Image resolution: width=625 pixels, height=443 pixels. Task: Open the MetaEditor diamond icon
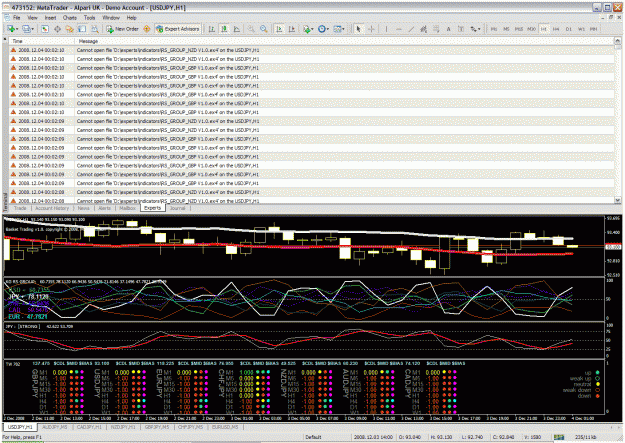click(147, 29)
